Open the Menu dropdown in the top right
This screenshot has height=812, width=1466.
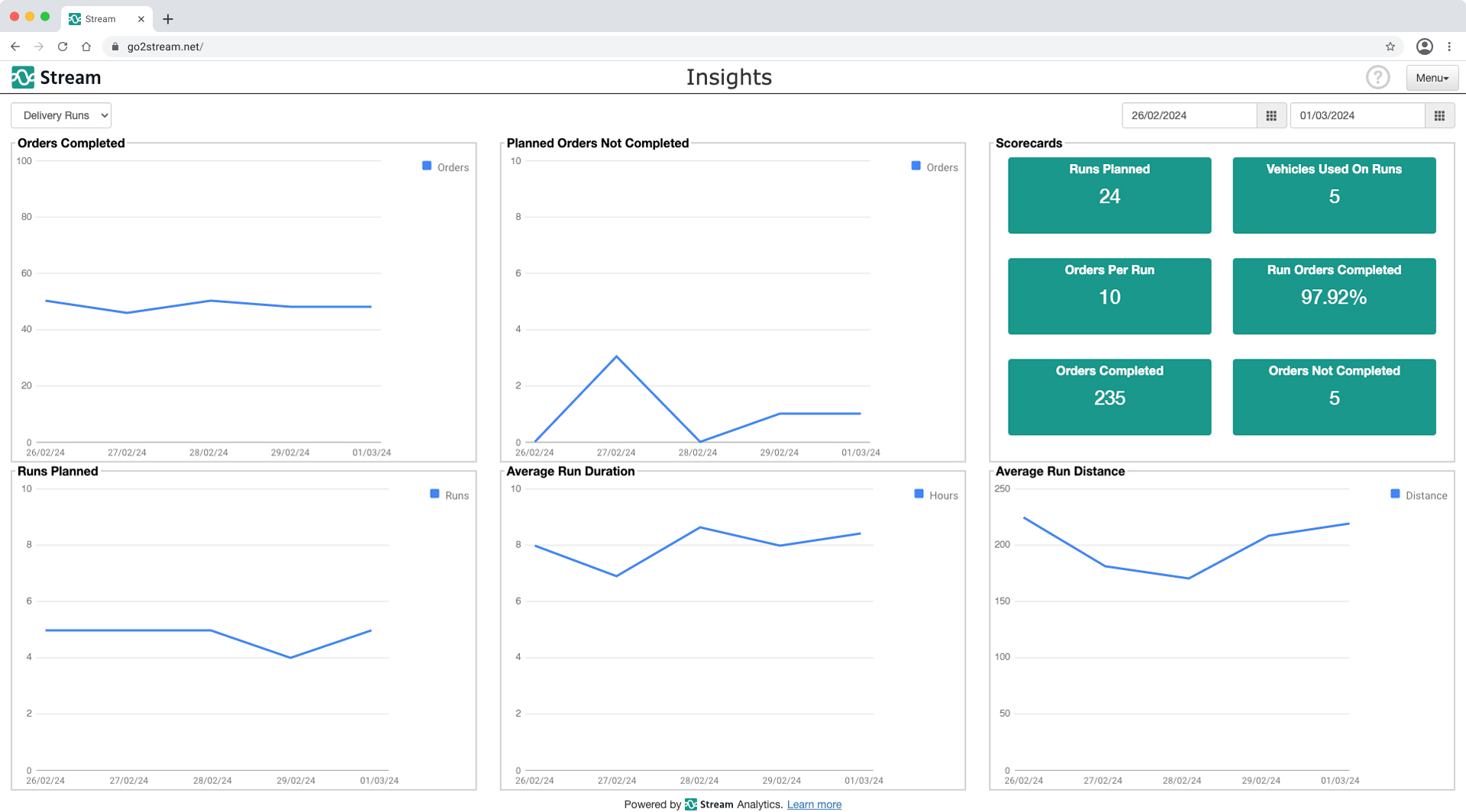coord(1431,77)
